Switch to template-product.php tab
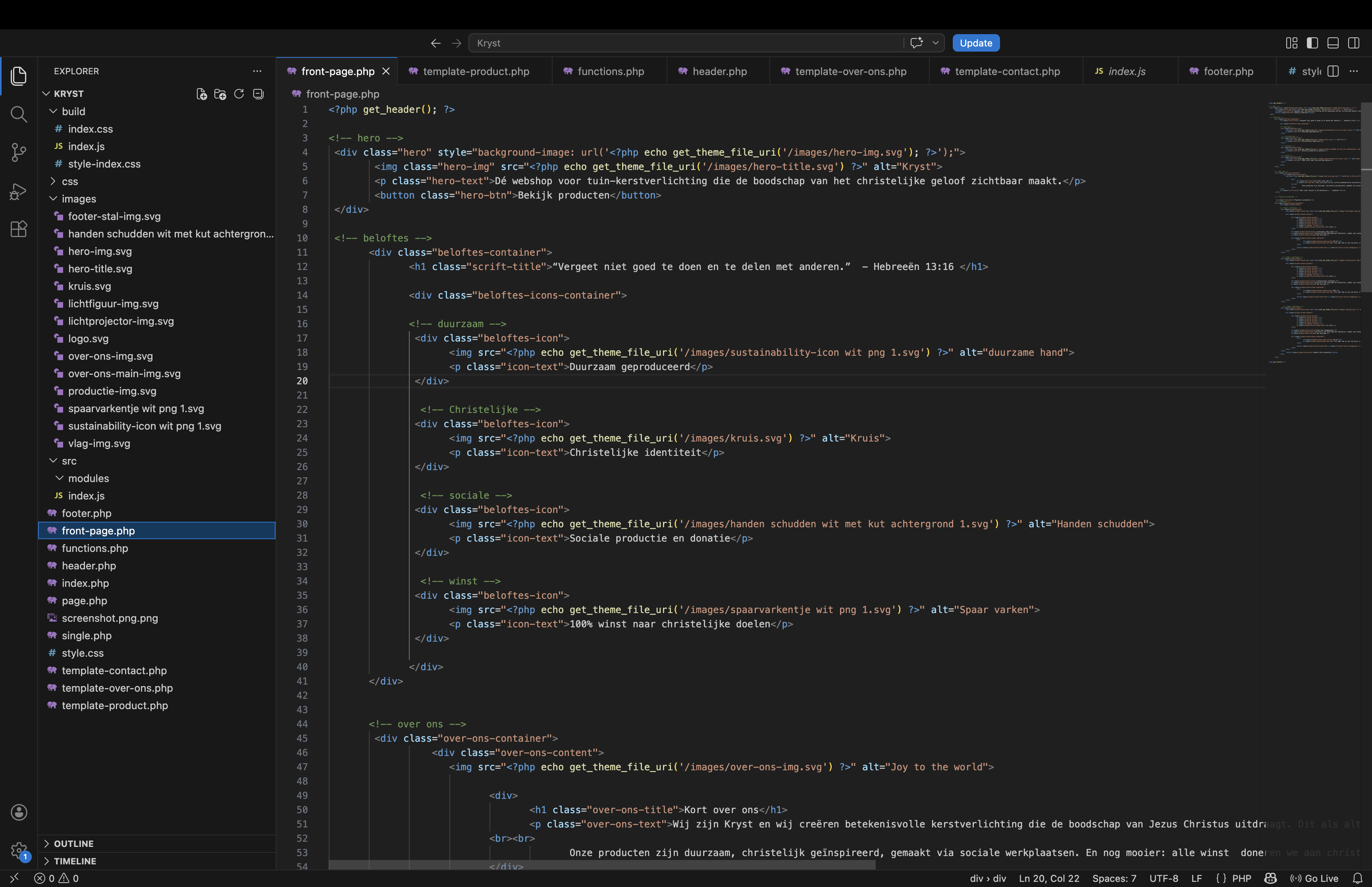 (475, 71)
